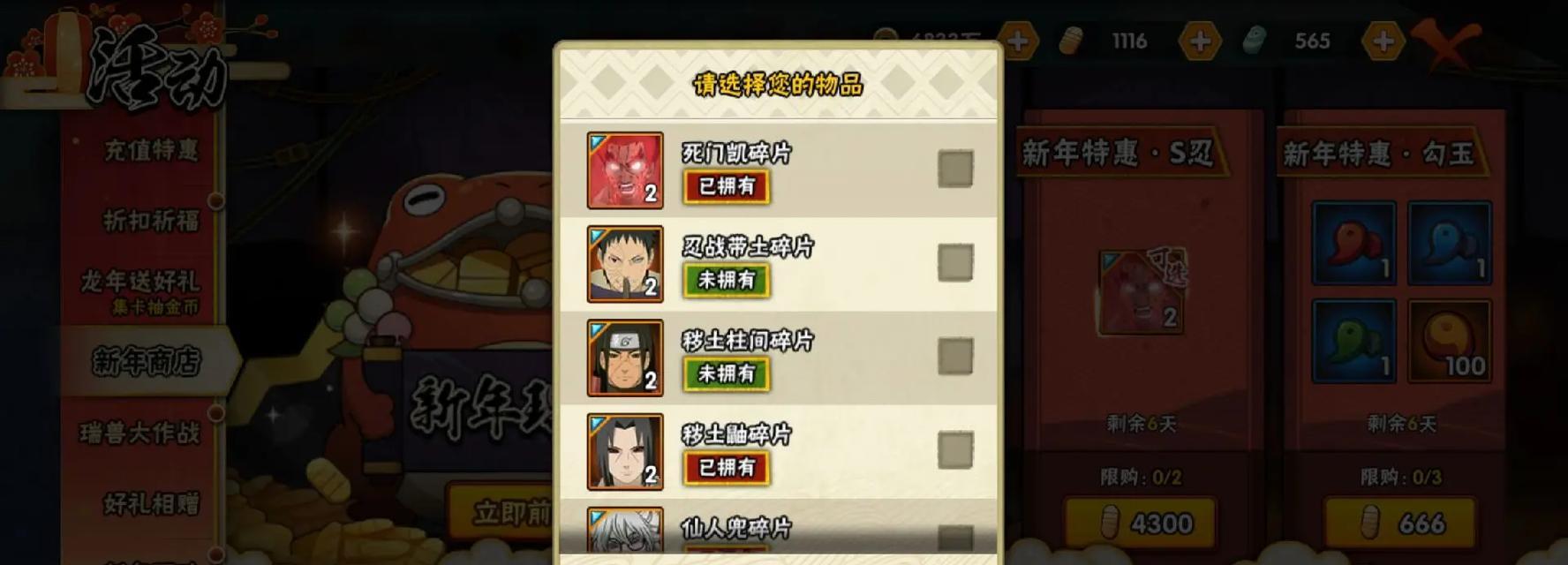Tick the 死门凯碎片 checkbox
The height and width of the screenshot is (565, 1568).
[x=955, y=169]
